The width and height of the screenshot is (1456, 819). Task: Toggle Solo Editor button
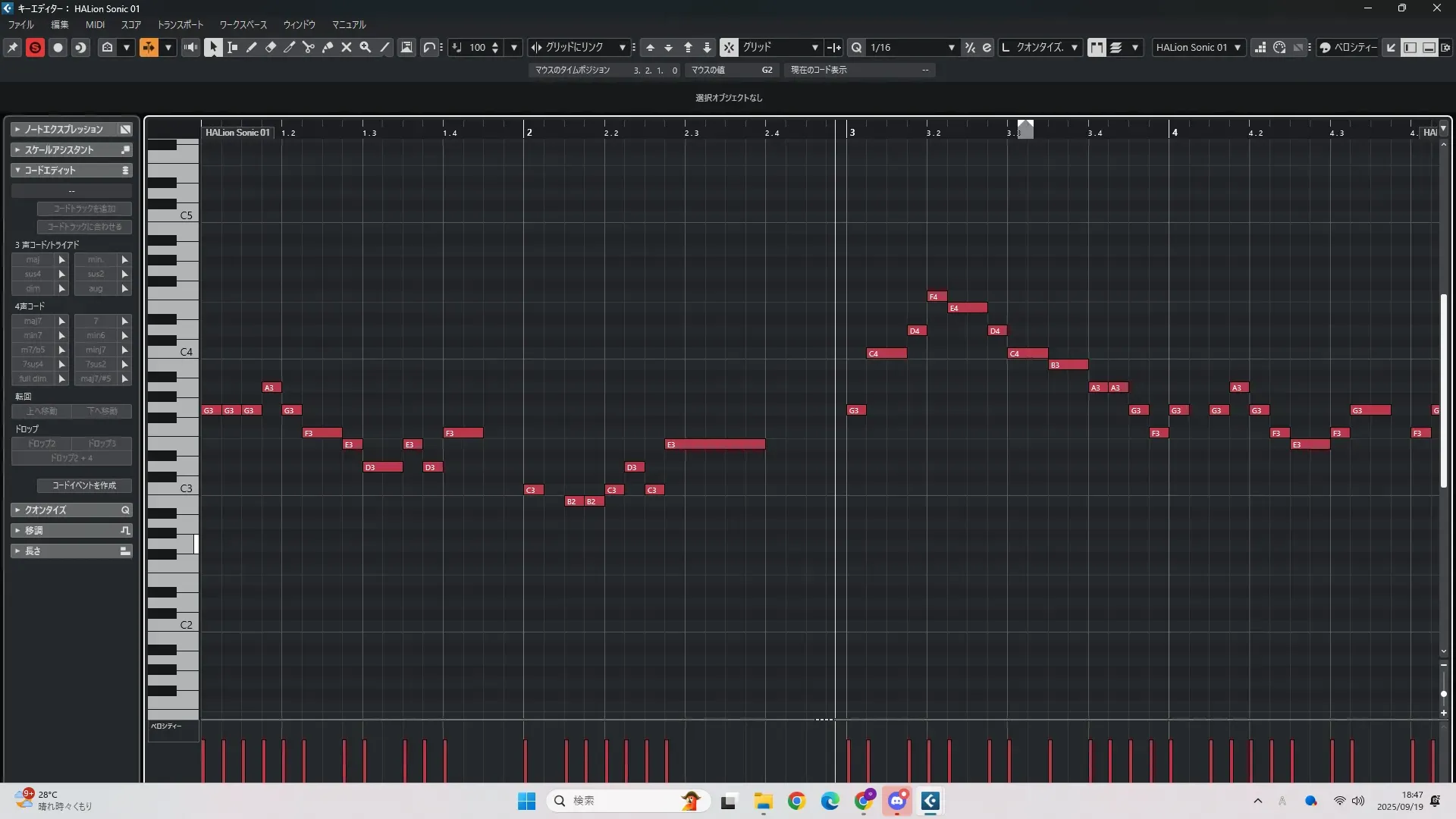(35, 47)
